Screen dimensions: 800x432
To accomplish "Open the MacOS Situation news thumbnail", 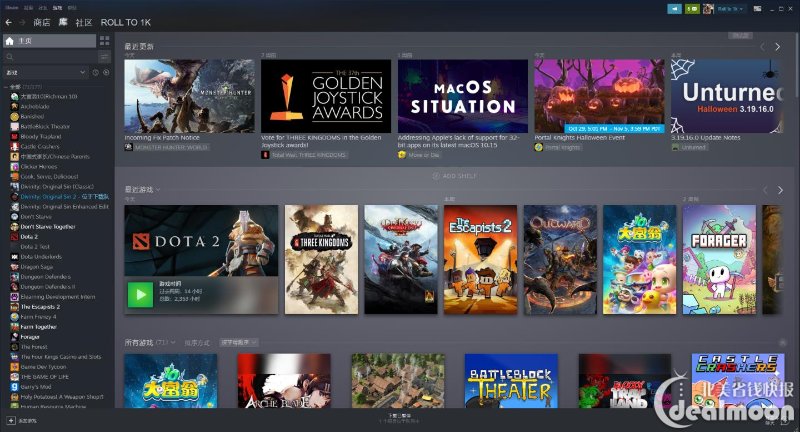I will [463, 96].
